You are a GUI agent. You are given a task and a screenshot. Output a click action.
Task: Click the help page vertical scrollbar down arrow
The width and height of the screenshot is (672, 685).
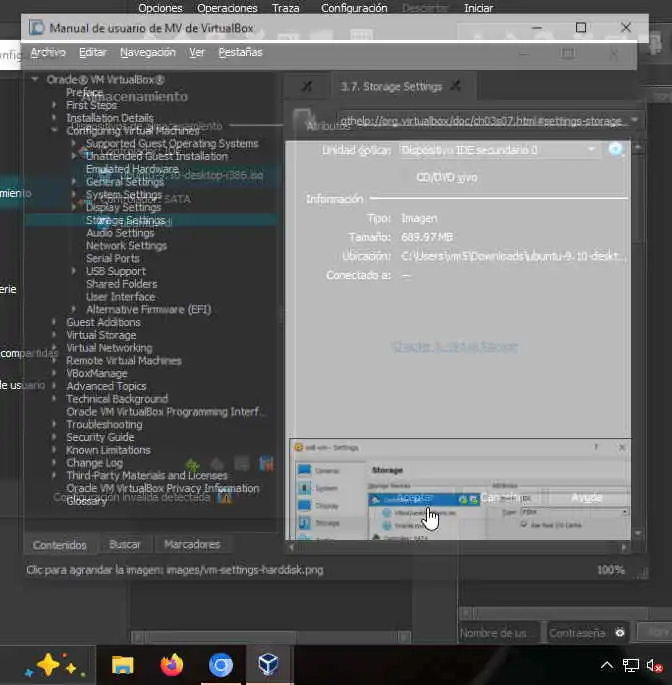tap(637, 533)
